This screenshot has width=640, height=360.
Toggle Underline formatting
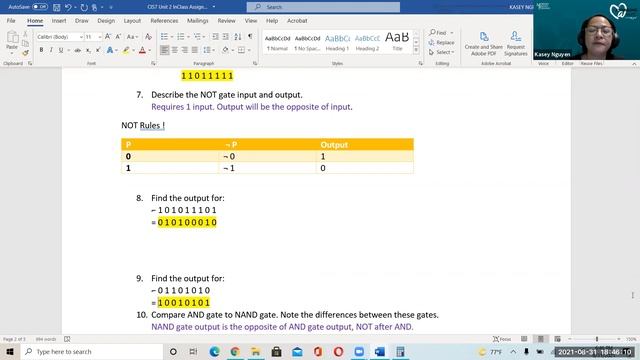[x=61, y=50]
